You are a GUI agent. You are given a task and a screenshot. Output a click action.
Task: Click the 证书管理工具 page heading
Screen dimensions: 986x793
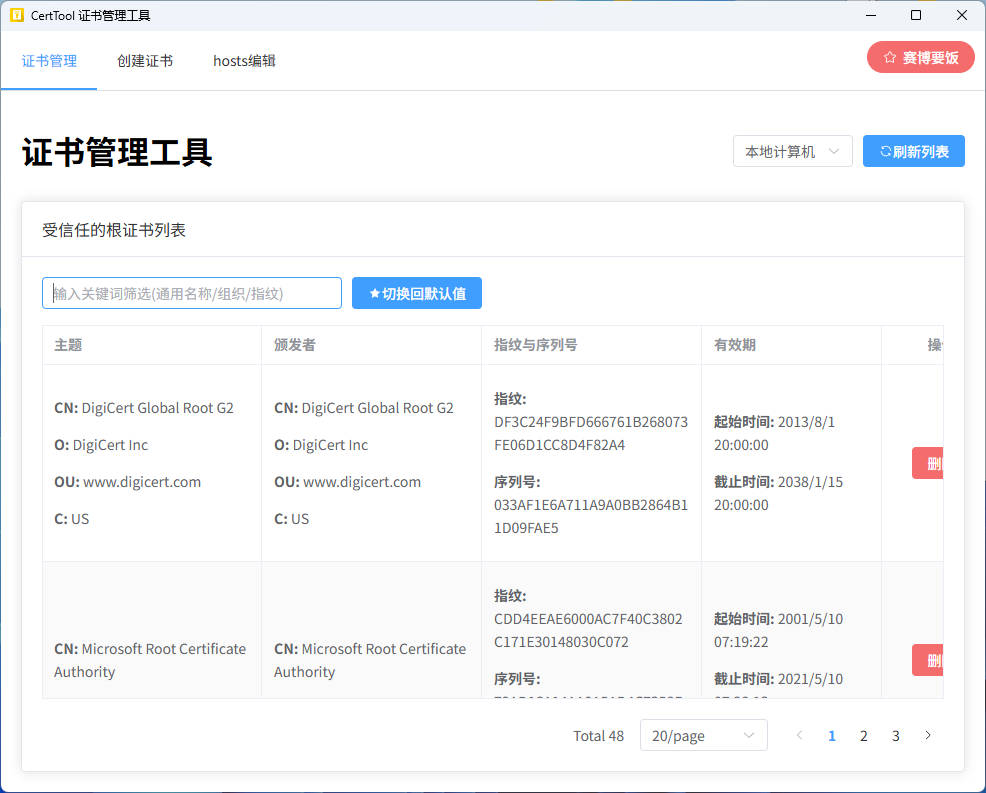tap(118, 152)
